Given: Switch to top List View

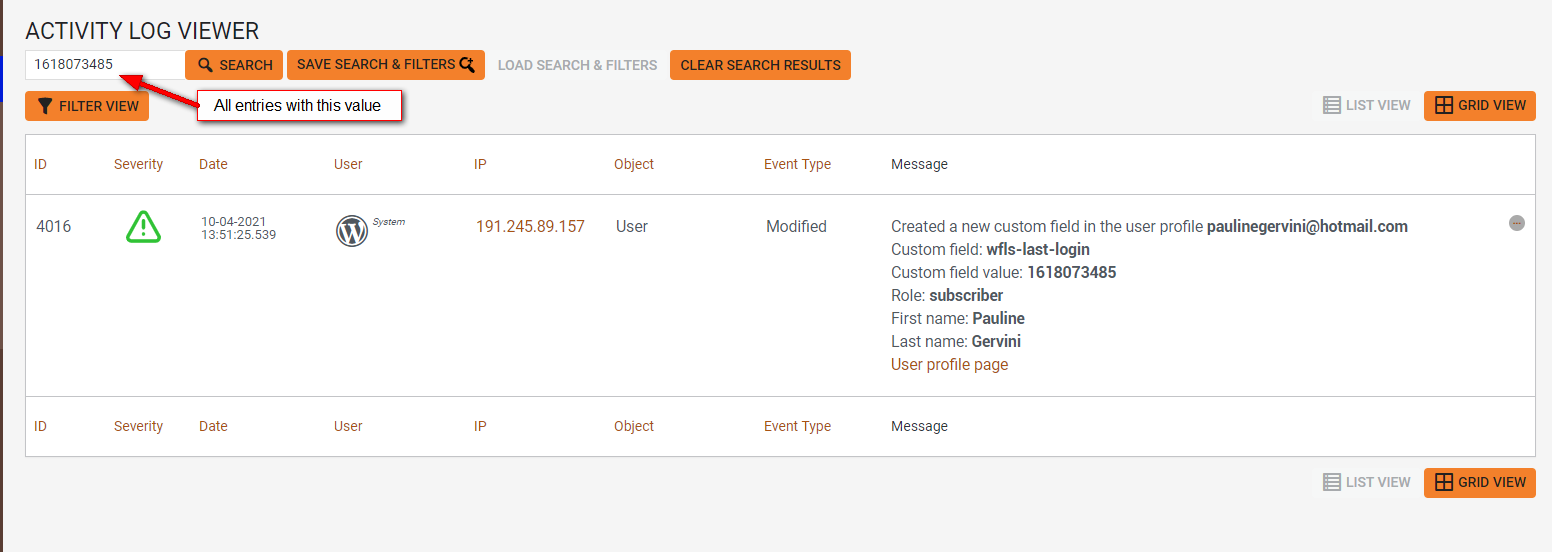Looking at the screenshot, I should [1366, 105].
